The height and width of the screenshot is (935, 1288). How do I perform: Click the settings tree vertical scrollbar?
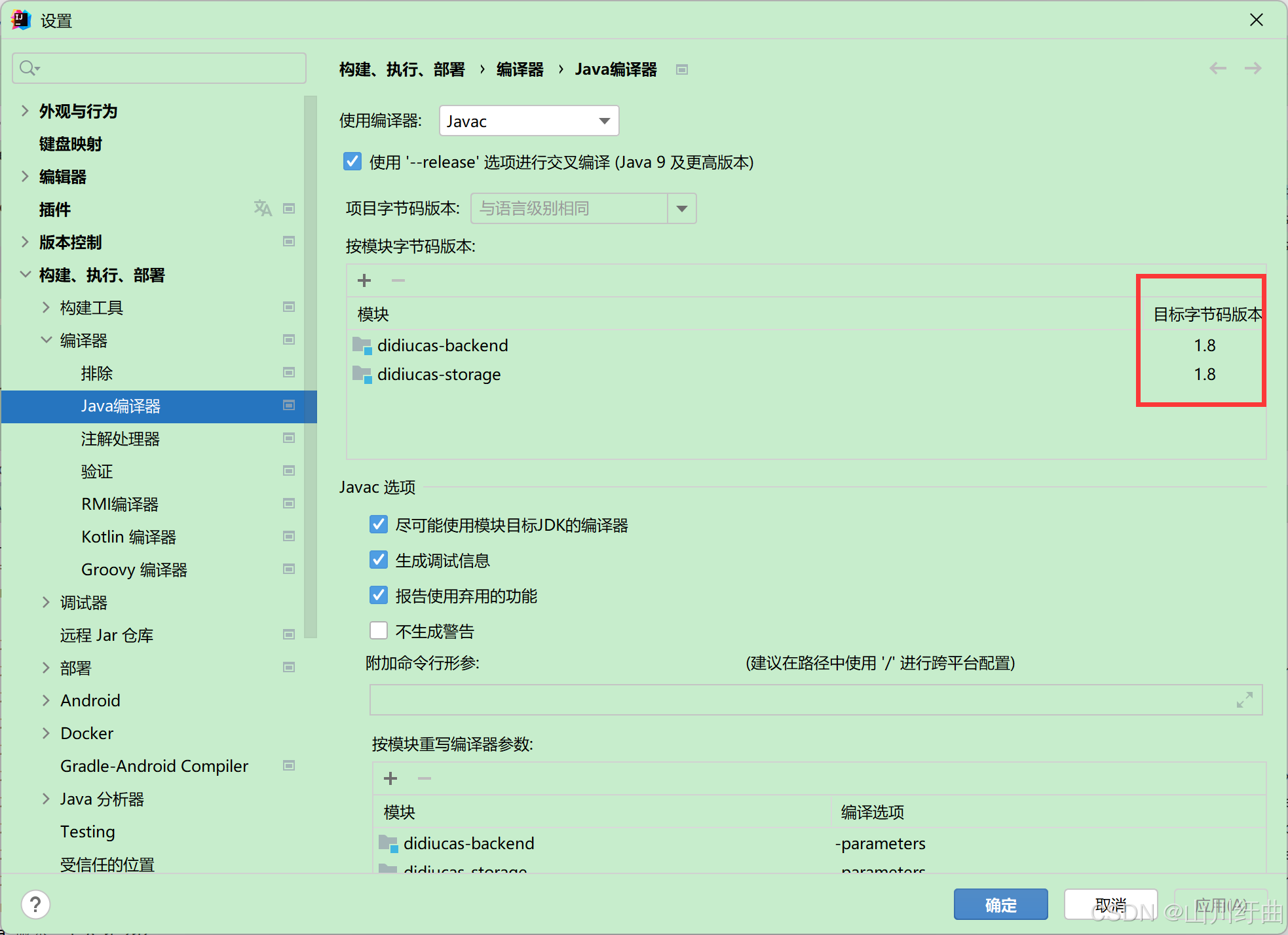coord(311,367)
